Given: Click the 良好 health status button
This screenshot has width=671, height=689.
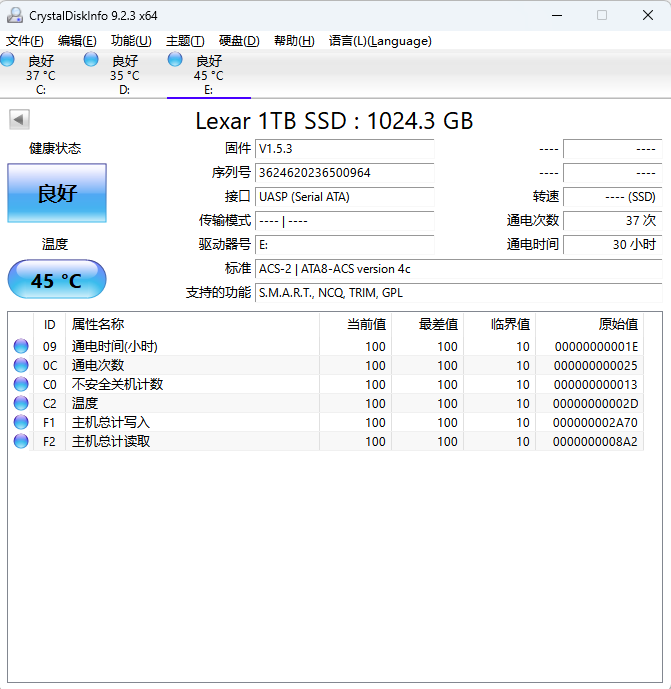Looking at the screenshot, I should click(x=57, y=193).
